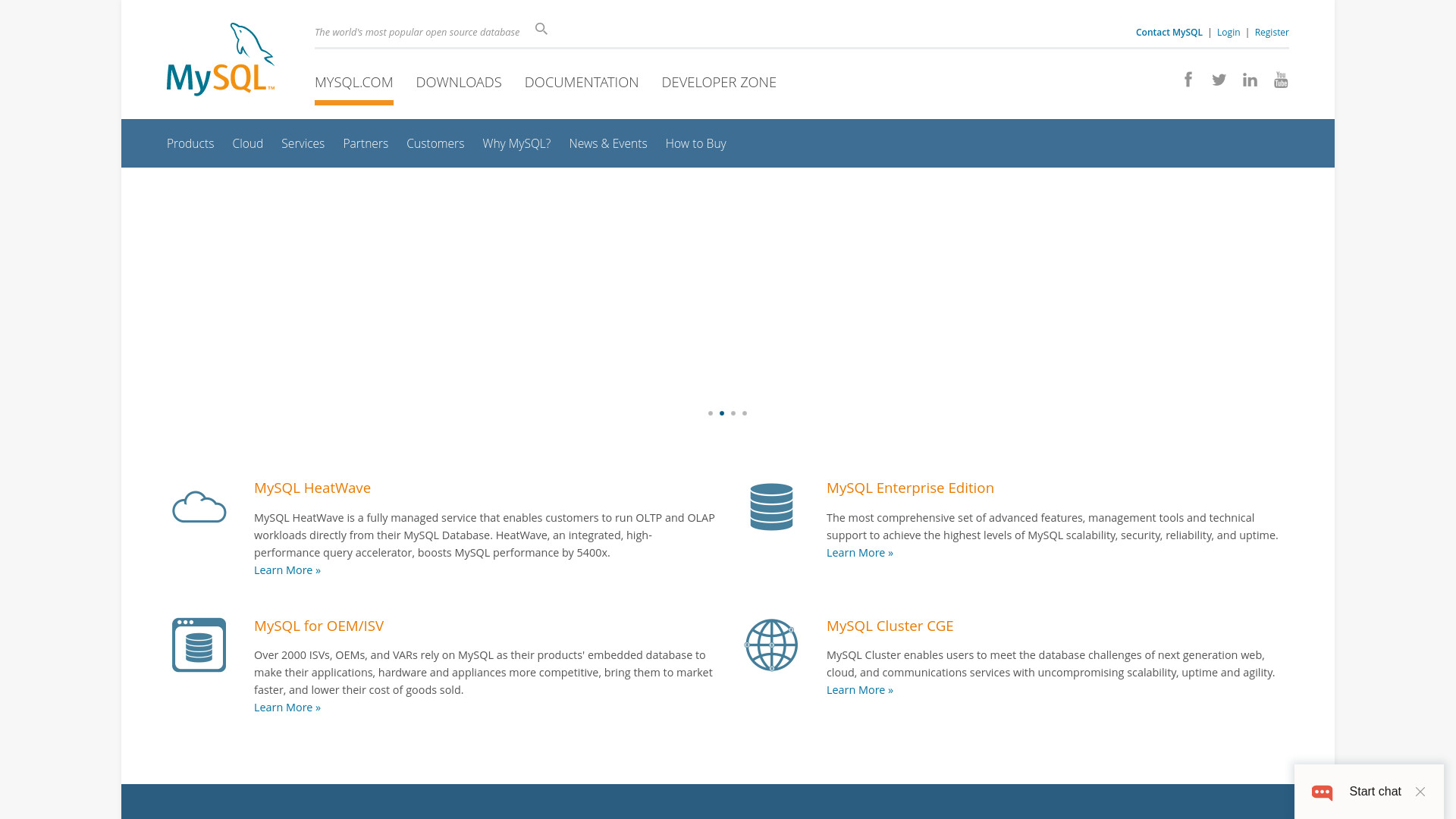Open the MySQL Cluster CGE heading link
Viewport: 1456px width, 819px height.
coord(890,626)
